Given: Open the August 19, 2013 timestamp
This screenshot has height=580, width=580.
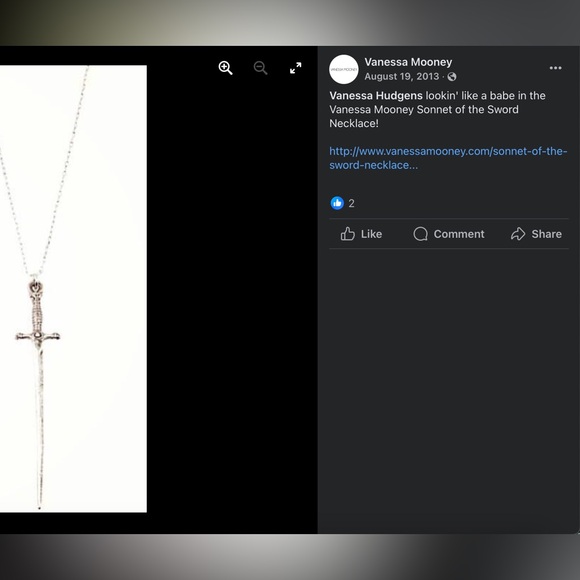Looking at the screenshot, I should pyautogui.click(x=402, y=77).
